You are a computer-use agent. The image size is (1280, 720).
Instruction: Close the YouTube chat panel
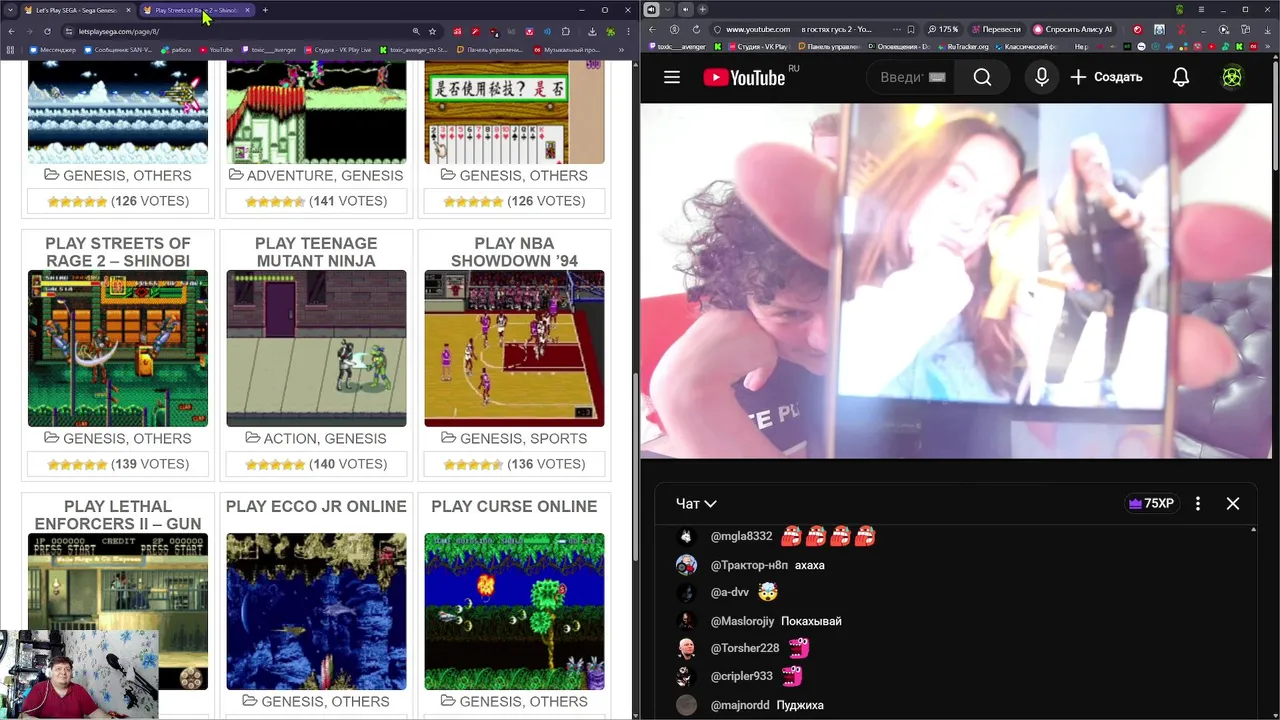tap(1233, 504)
